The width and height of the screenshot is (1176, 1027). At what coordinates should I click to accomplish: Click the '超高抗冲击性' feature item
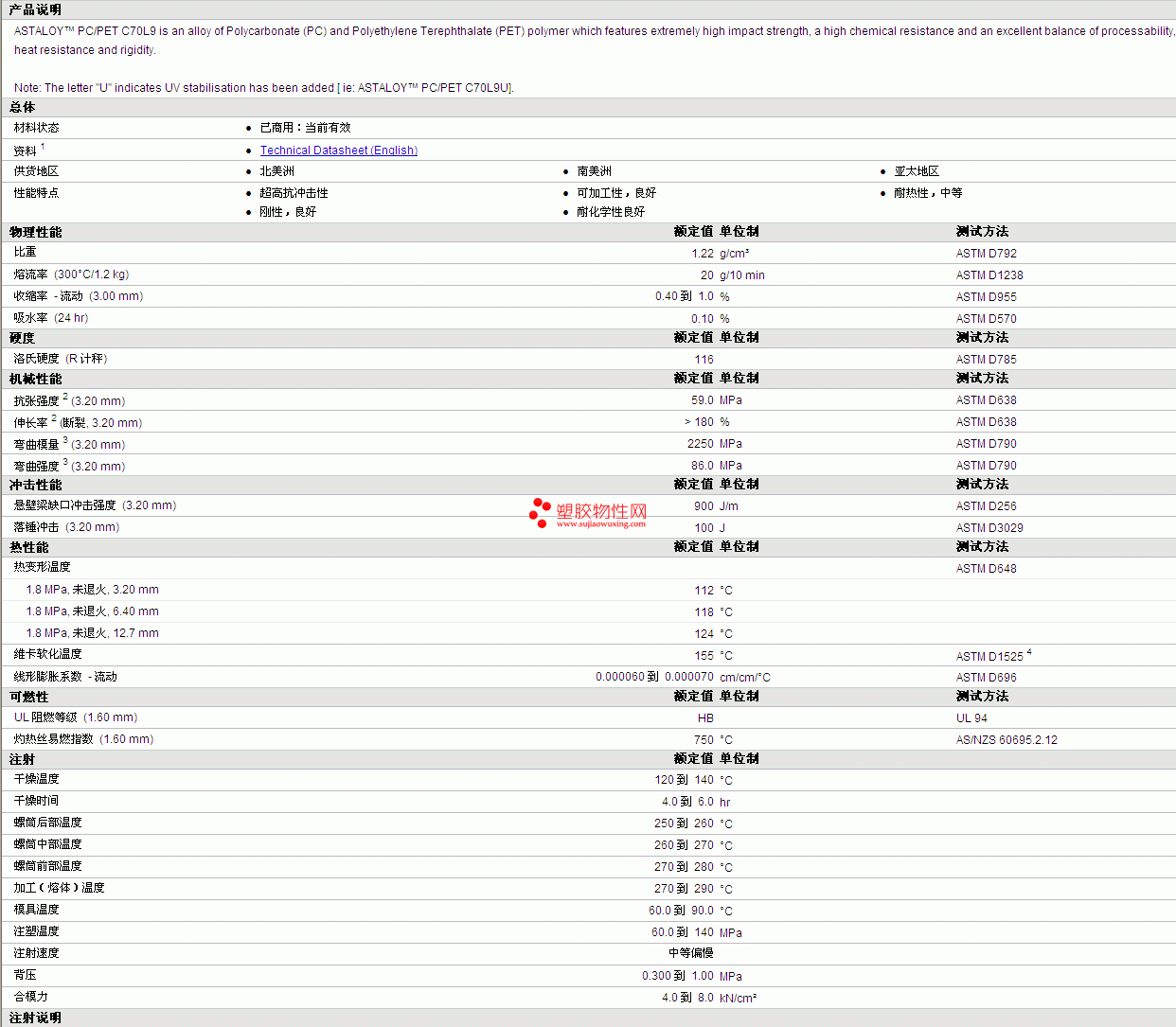(294, 193)
